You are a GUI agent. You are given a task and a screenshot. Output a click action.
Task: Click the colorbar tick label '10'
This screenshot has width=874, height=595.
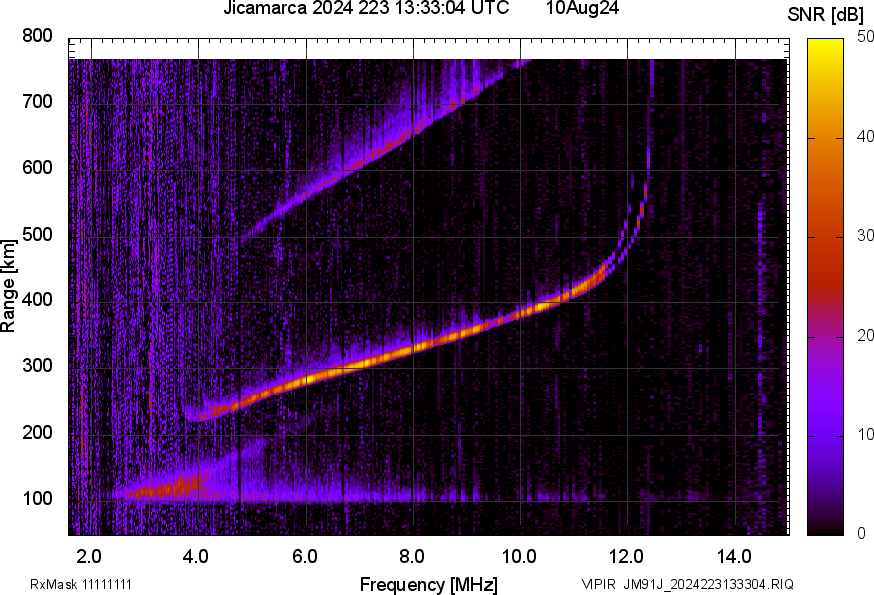865,434
